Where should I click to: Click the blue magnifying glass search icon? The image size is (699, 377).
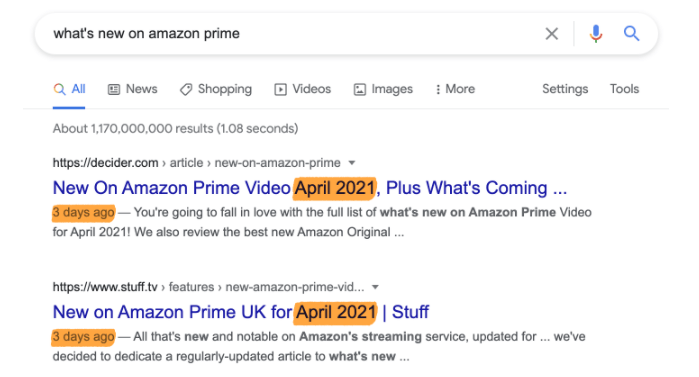click(x=631, y=33)
